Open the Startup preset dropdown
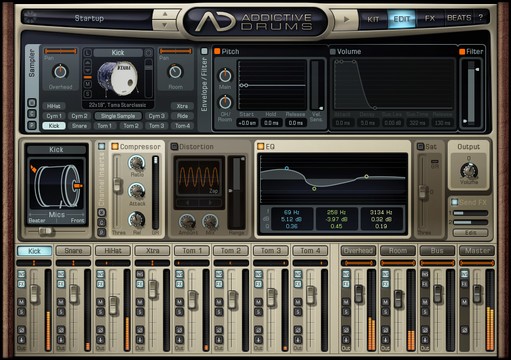The height and width of the screenshot is (360, 511). (89, 18)
